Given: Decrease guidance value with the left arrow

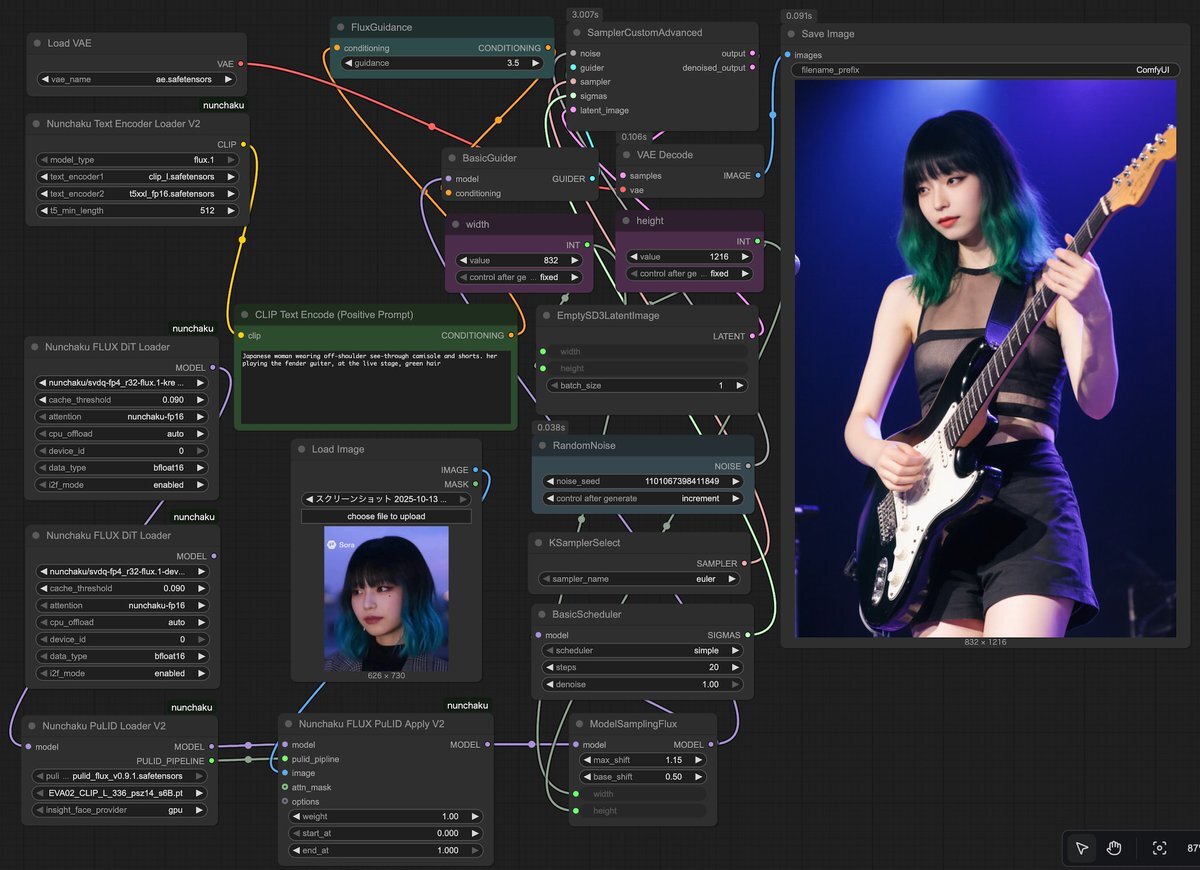Looking at the screenshot, I should (x=348, y=63).
